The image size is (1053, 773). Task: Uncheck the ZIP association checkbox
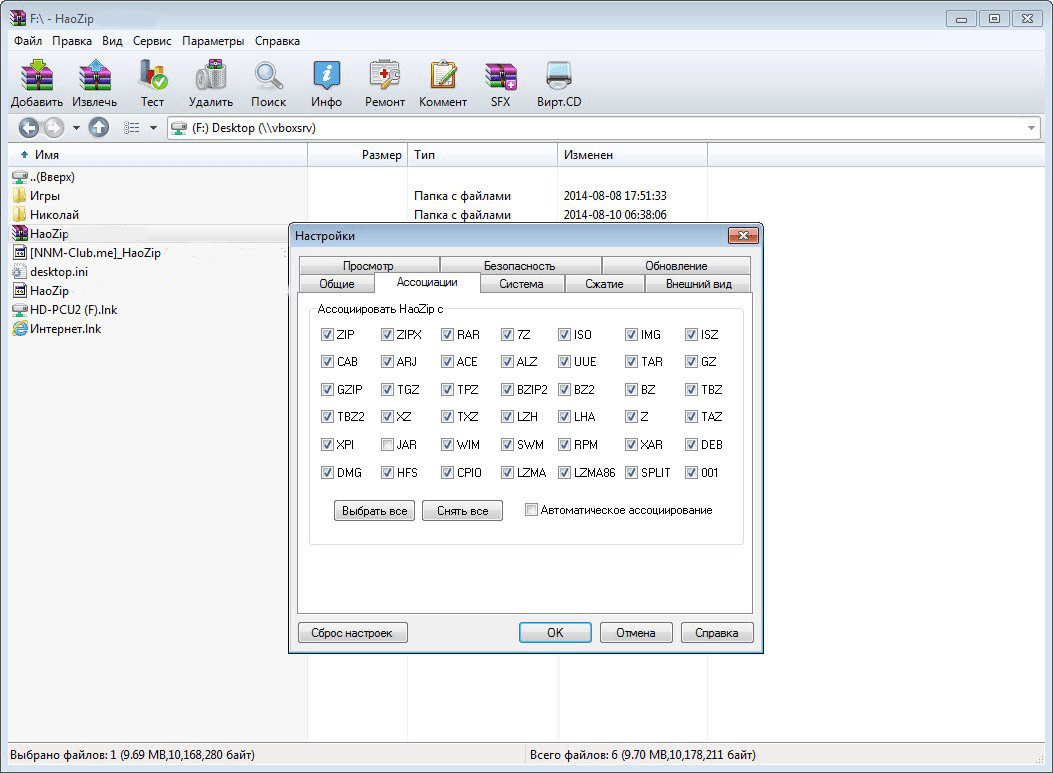tap(327, 334)
